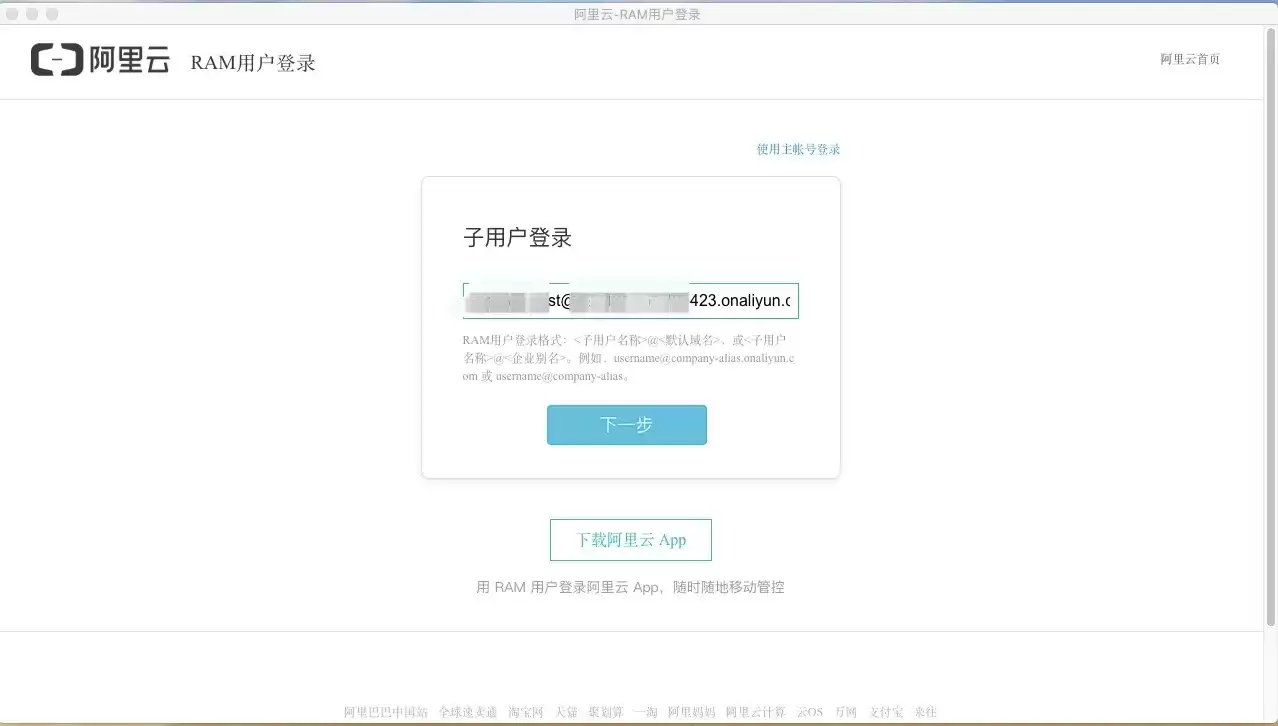Open the 万网 footer link
Viewport: 1278px width, 726px height.
click(x=846, y=712)
